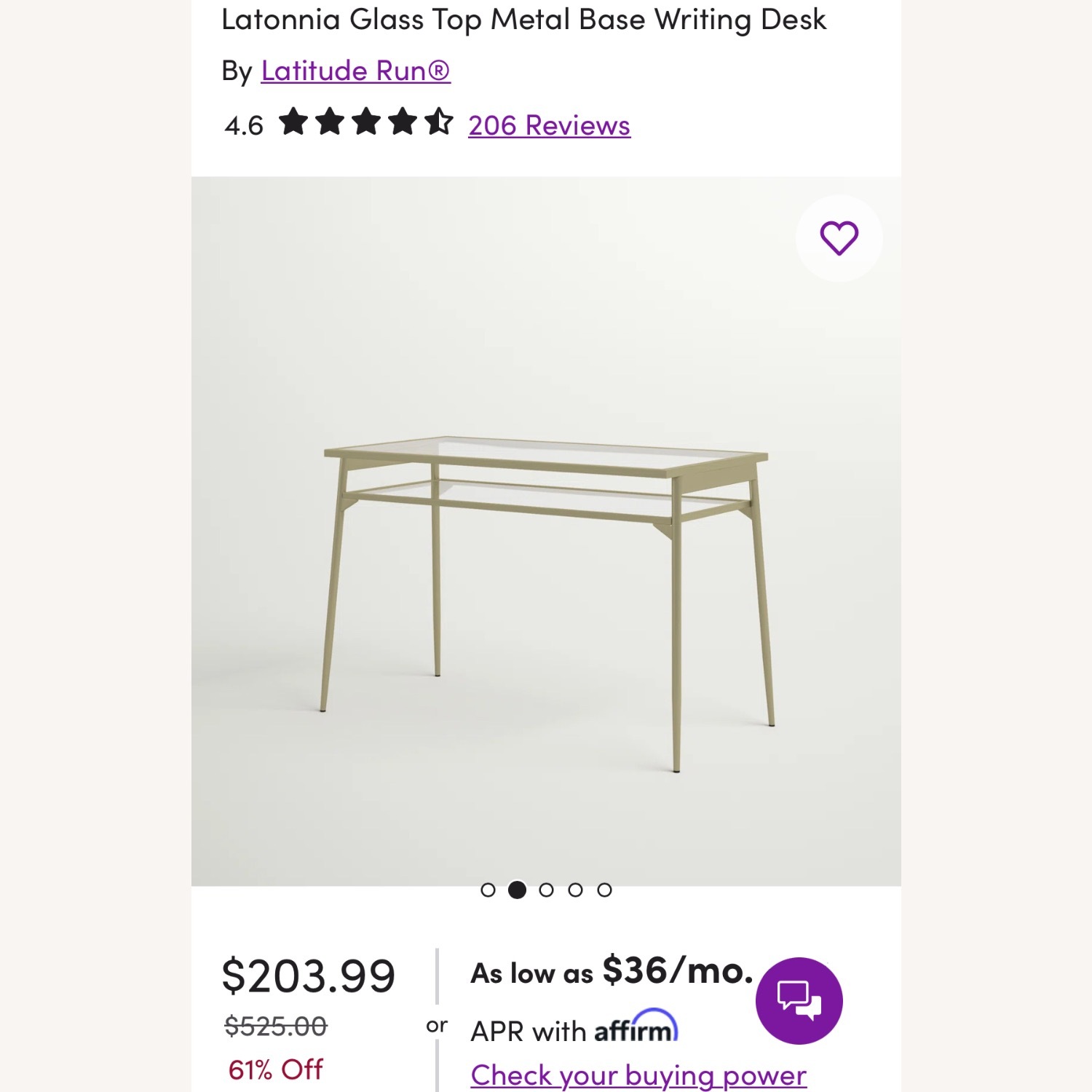Open the 206 Reviews link
Image resolution: width=1092 pixels, height=1092 pixels.
(x=549, y=124)
